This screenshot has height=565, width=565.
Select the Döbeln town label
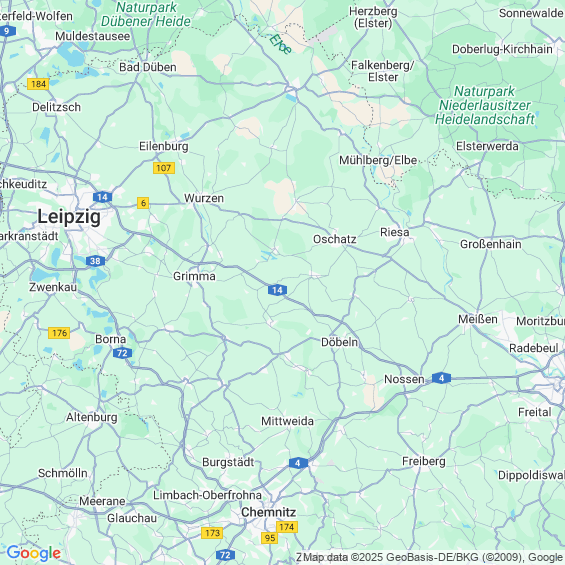339,342
